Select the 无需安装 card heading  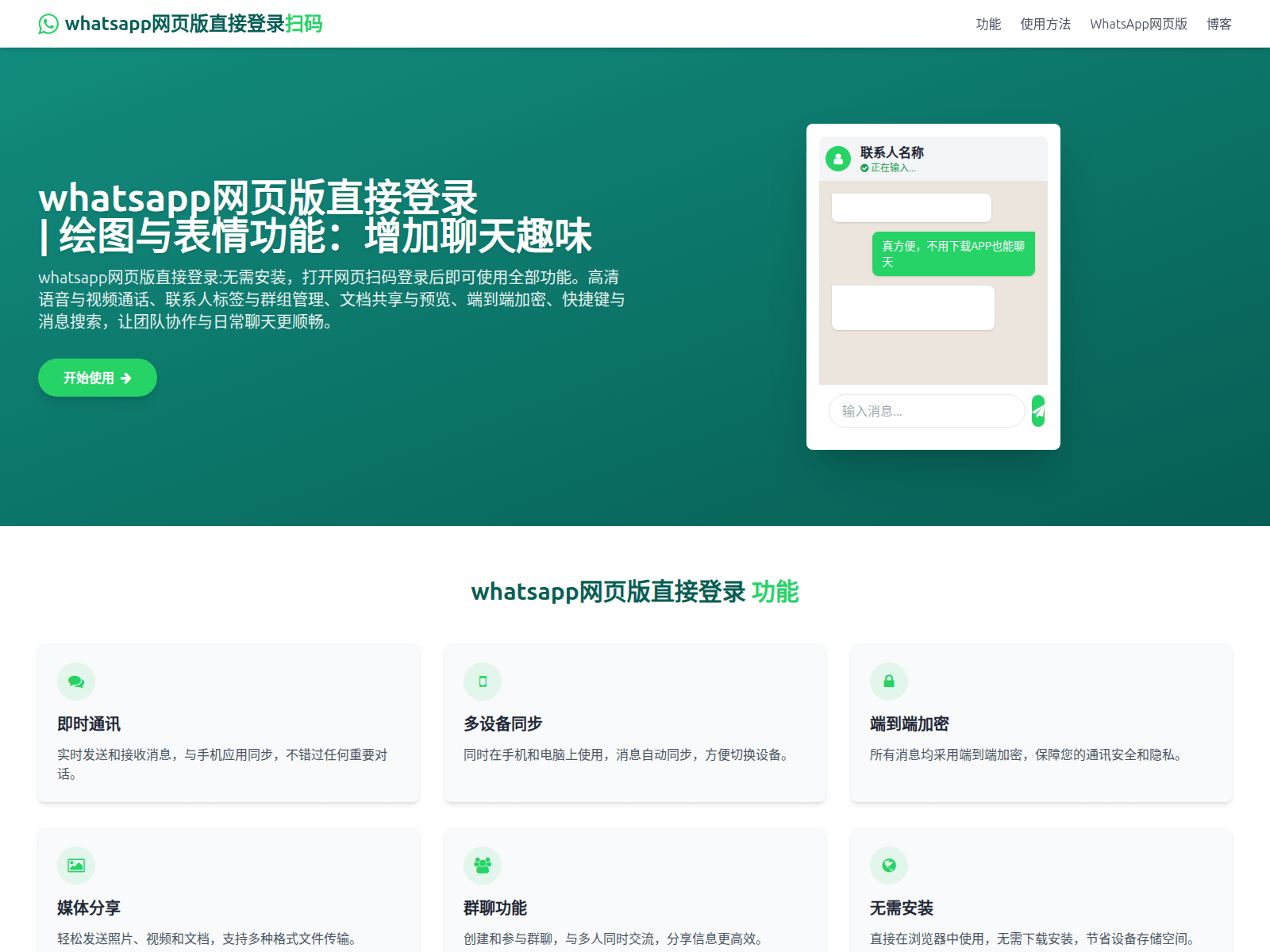coord(902,908)
